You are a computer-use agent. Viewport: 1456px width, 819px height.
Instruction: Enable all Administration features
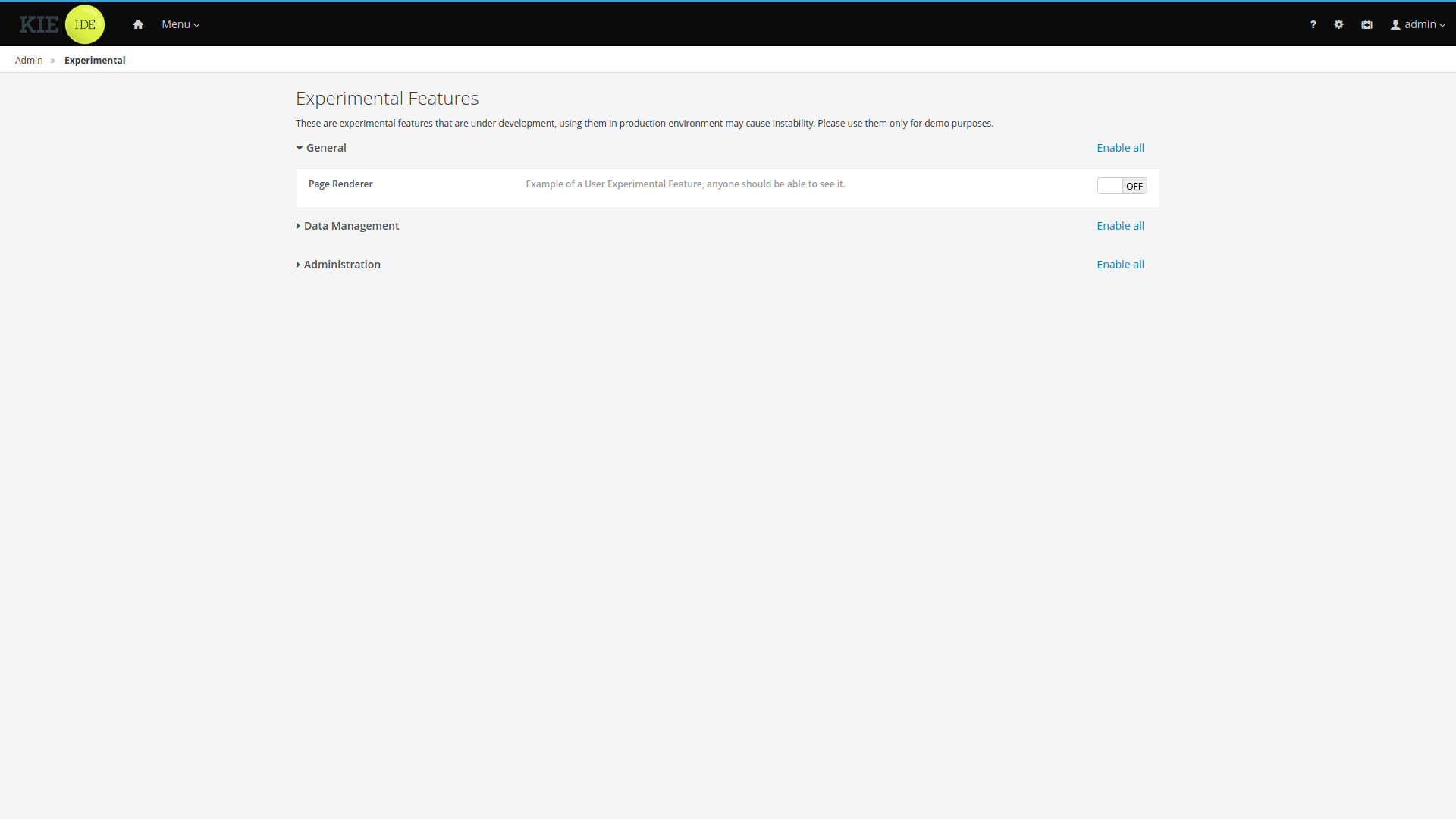1120,265
